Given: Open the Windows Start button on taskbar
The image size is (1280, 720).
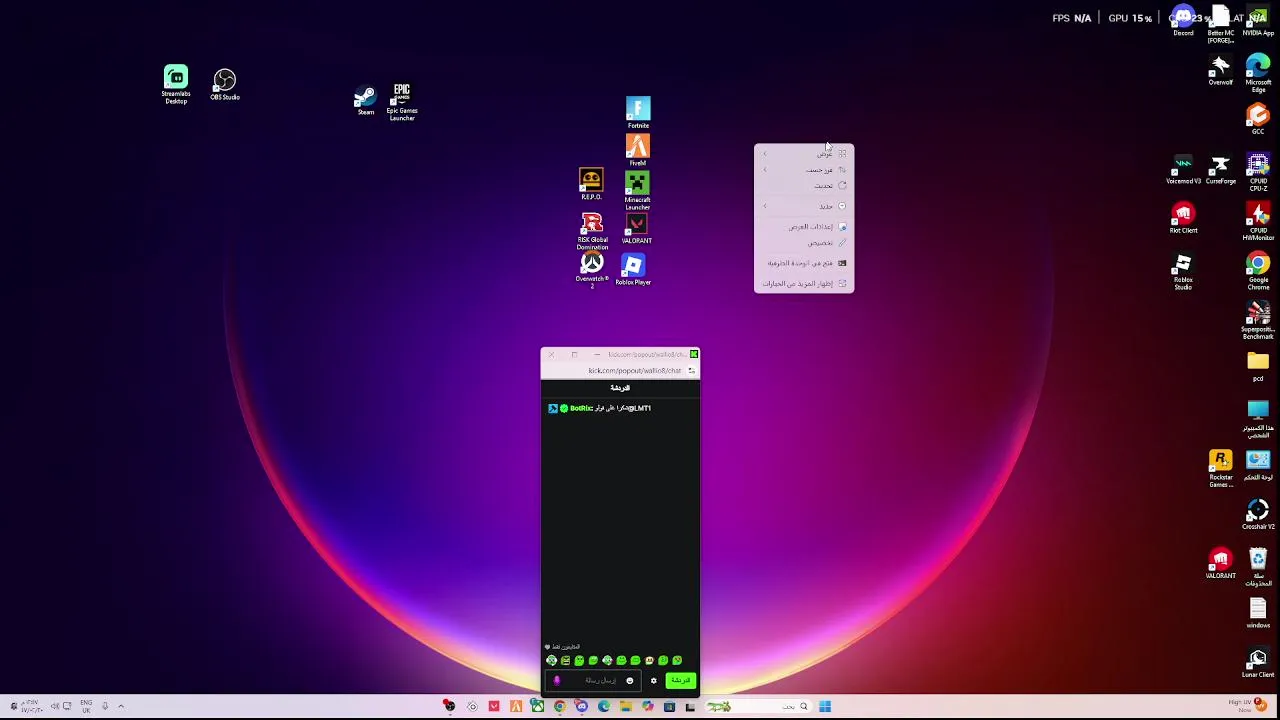Looking at the screenshot, I should click(x=825, y=706).
